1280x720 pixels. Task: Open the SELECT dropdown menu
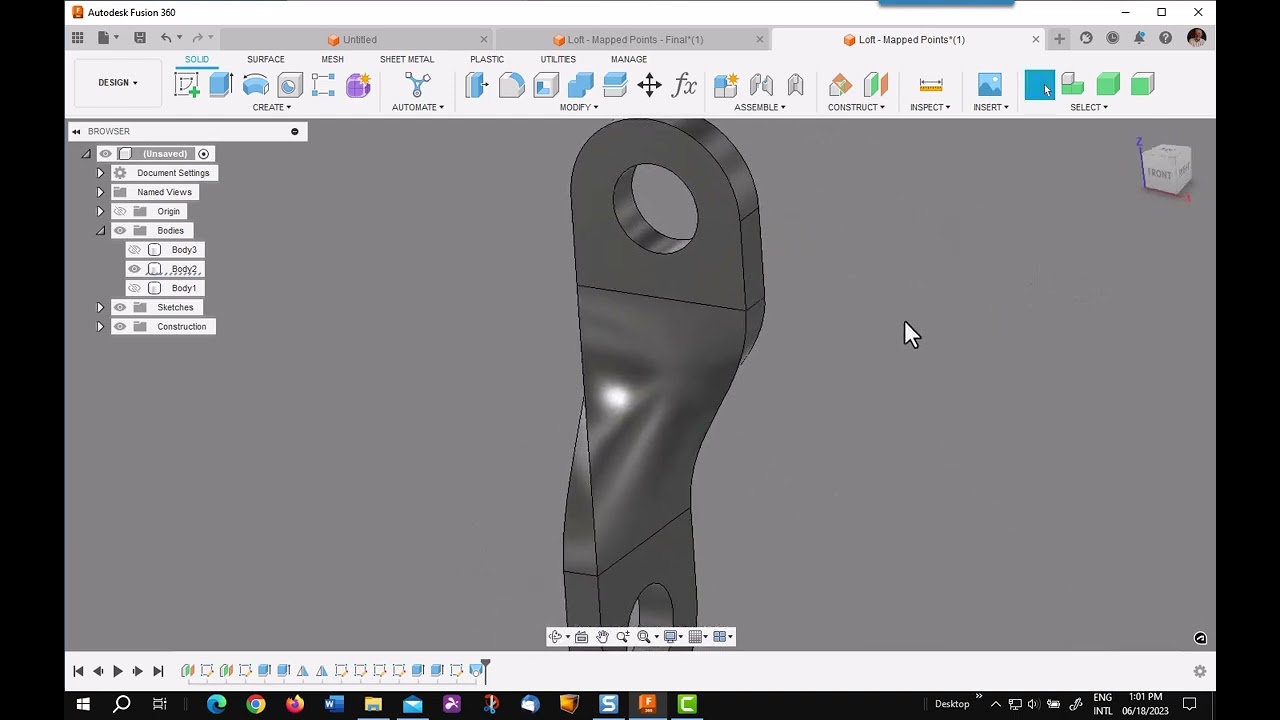click(1089, 107)
